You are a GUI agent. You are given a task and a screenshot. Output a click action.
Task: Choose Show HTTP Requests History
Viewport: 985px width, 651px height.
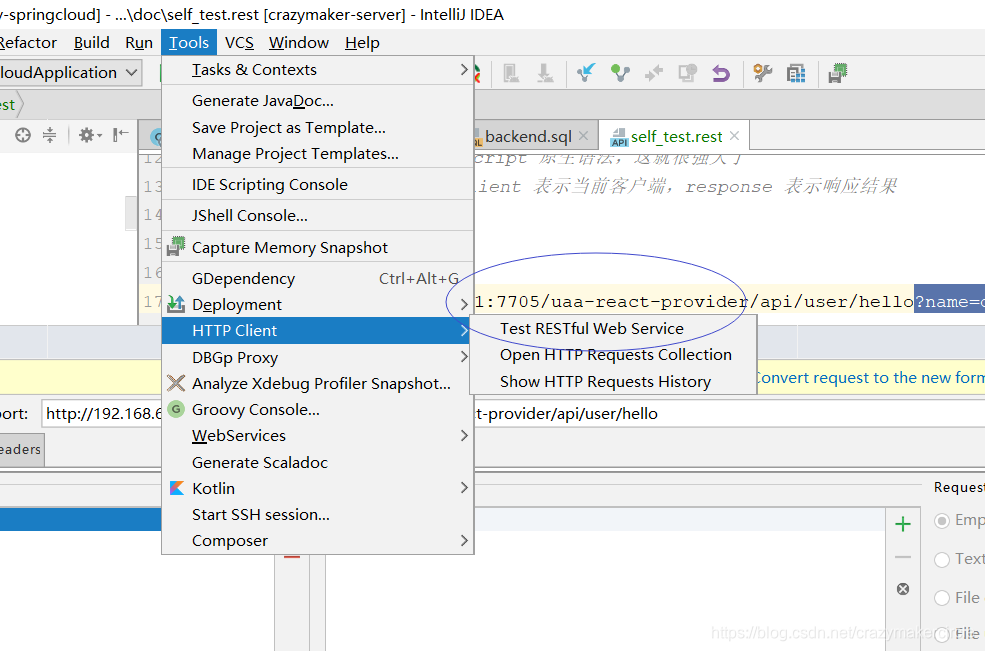tap(613, 381)
